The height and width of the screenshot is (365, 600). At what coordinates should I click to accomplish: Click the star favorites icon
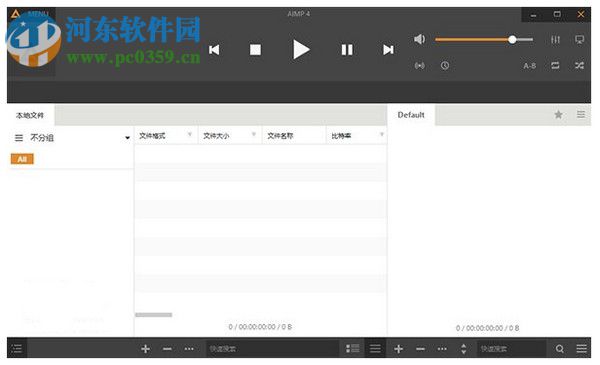tap(558, 114)
